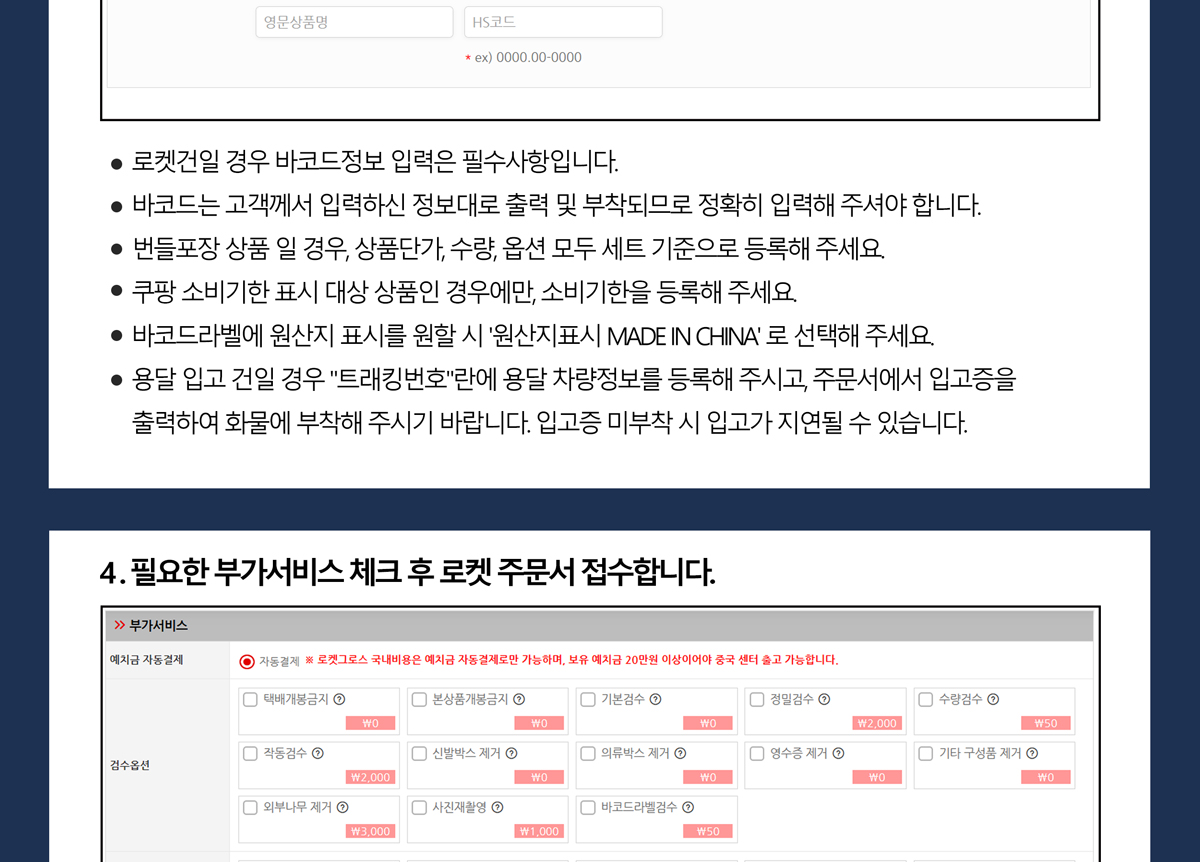Tick the 신발박스 제거 checkbox
The image size is (1200, 862).
419,753
